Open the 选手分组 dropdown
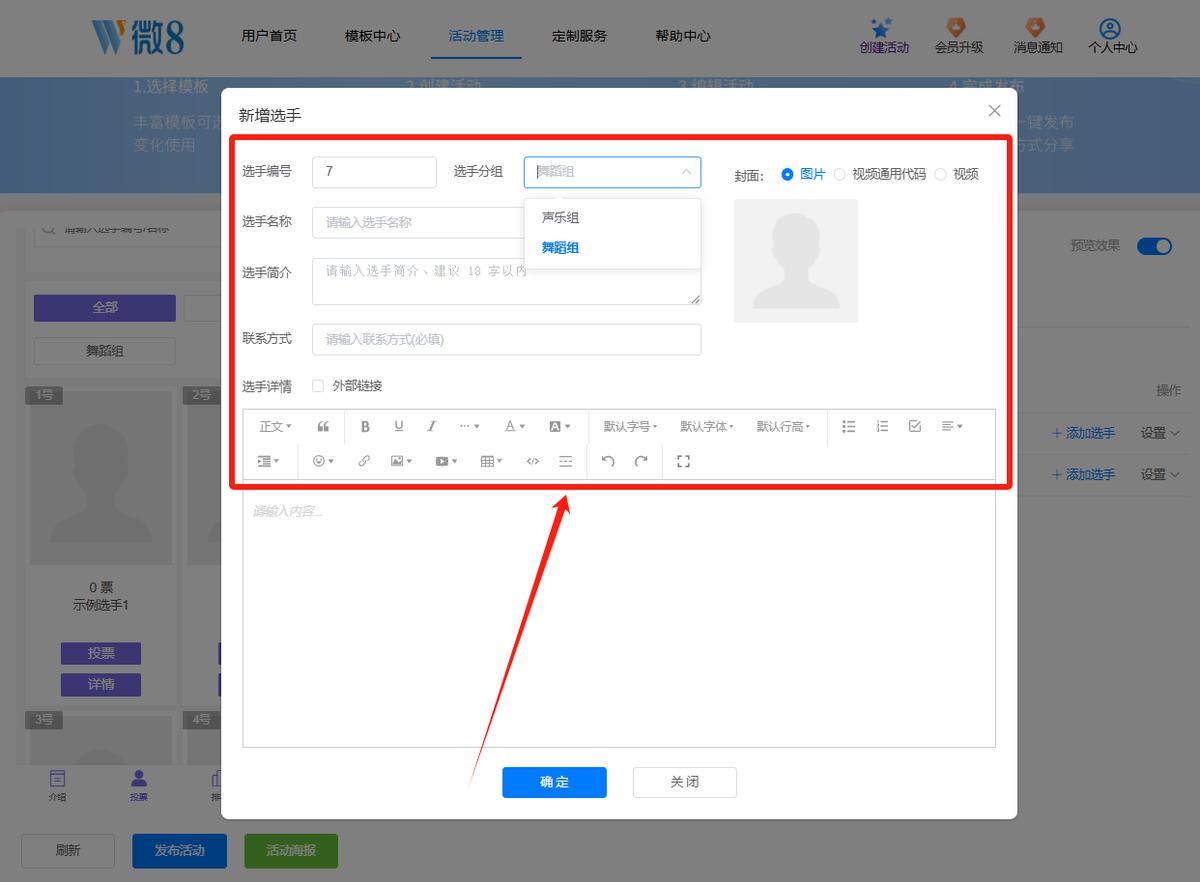 [x=612, y=172]
